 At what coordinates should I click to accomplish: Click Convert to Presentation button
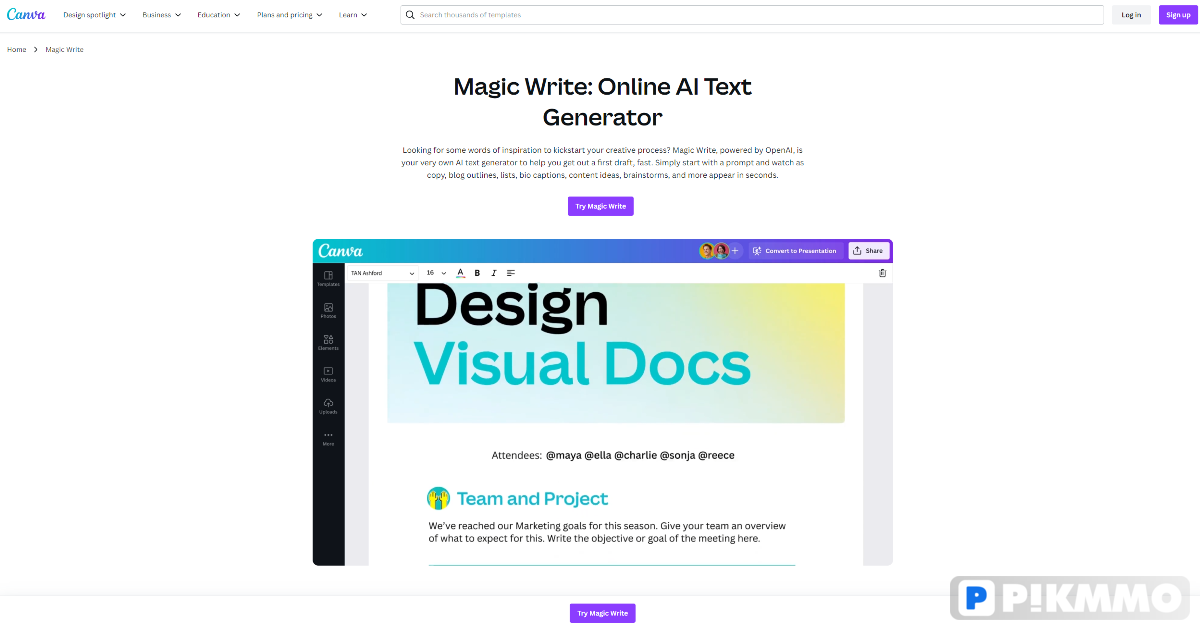(x=795, y=251)
